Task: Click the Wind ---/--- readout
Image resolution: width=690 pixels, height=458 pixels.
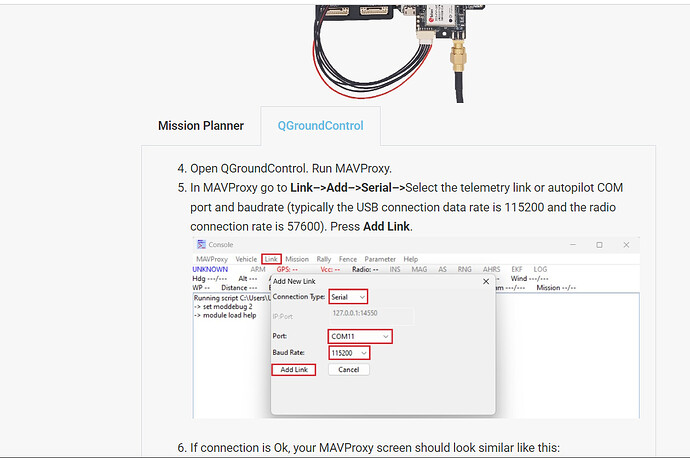Action: click(x=529, y=278)
